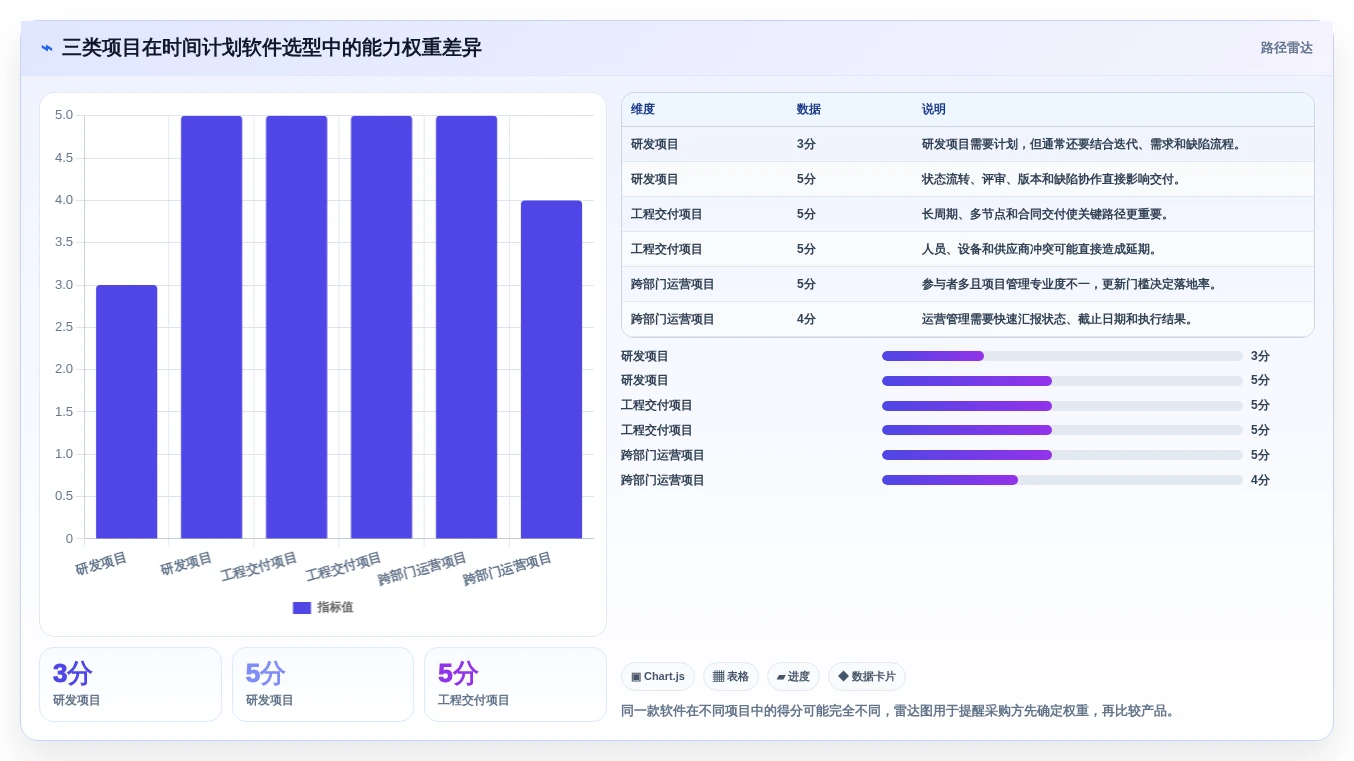This screenshot has width=1354, height=761.
Task: Open the 5分 研发项目 data card
Action: 323,684
